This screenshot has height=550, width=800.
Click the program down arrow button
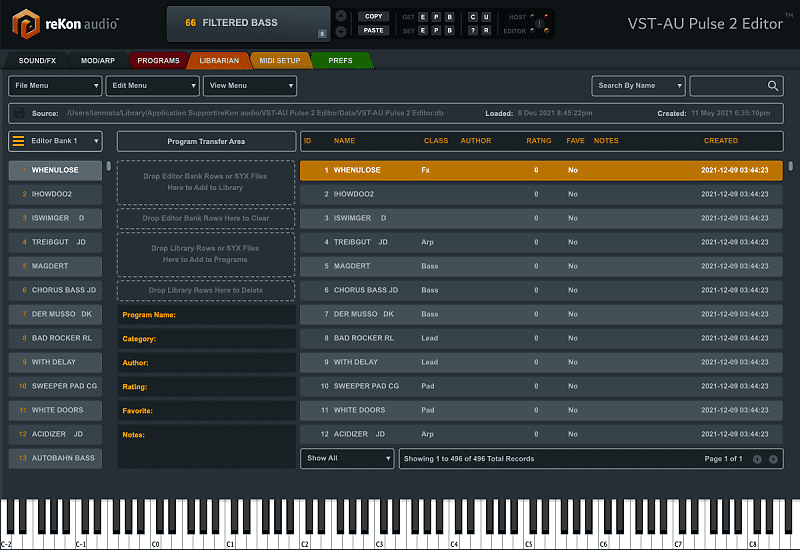click(341, 31)
